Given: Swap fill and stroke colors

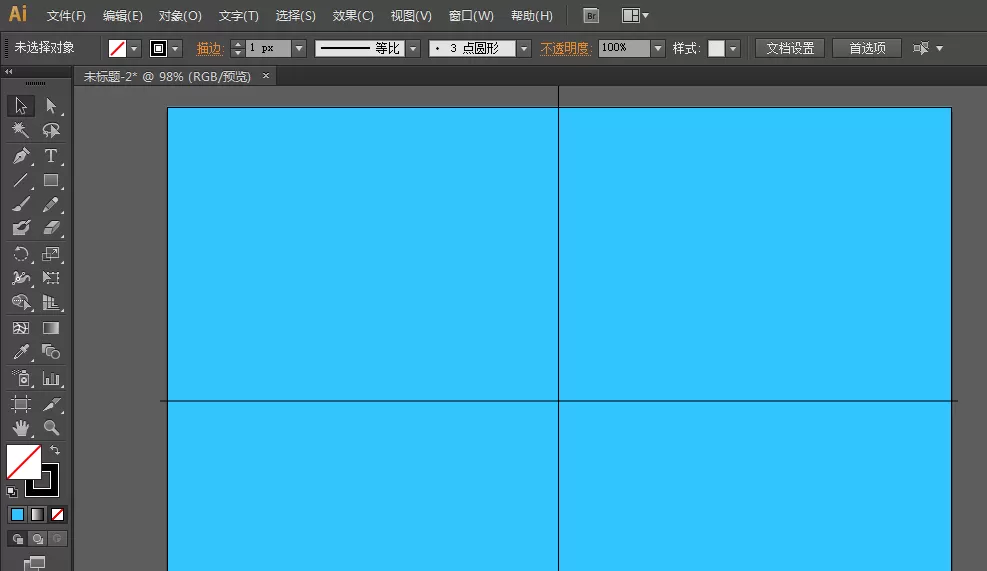Looking at the screenshot, I should point(55,451).
